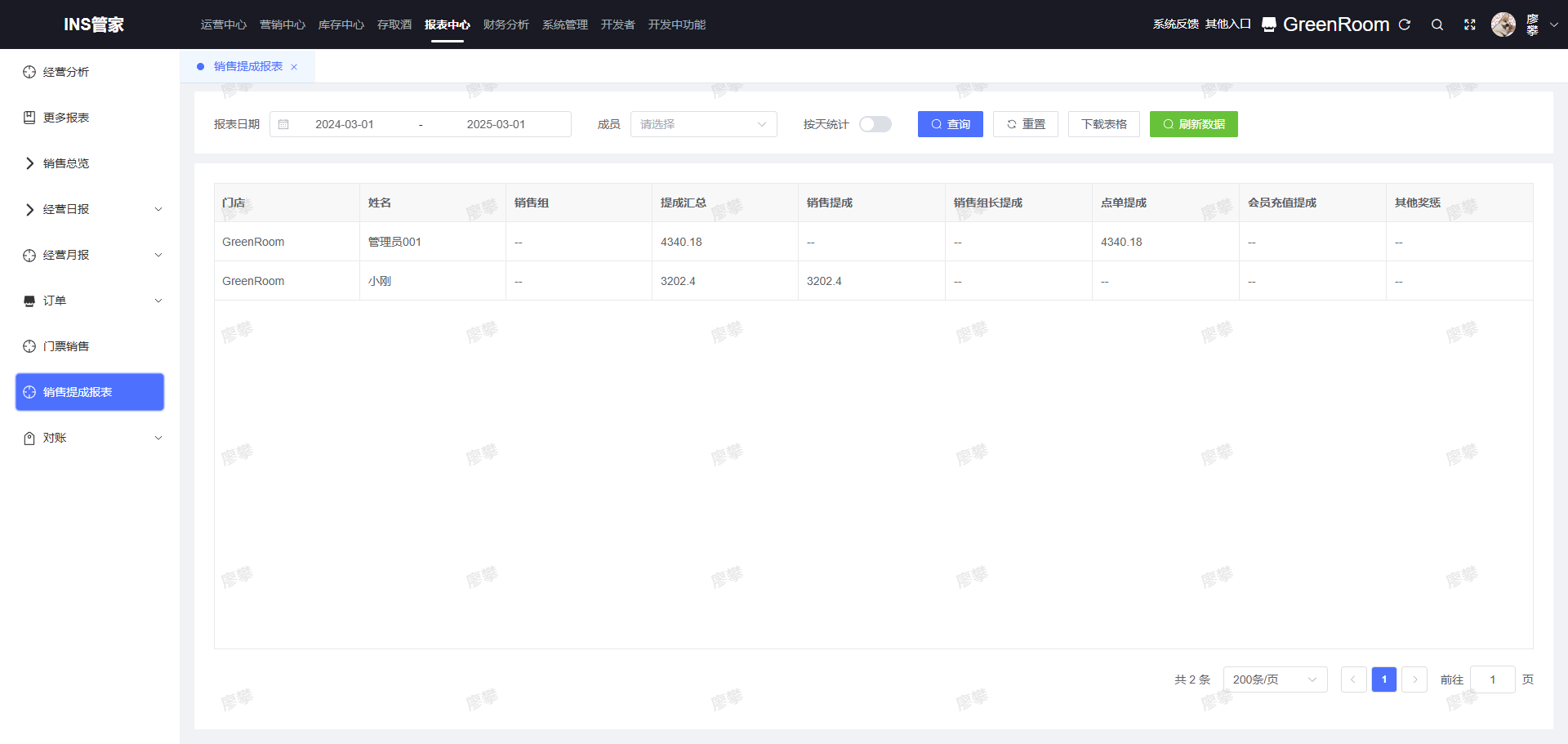Click the end date 2025-03-01 field

click(x=497, y=124)
